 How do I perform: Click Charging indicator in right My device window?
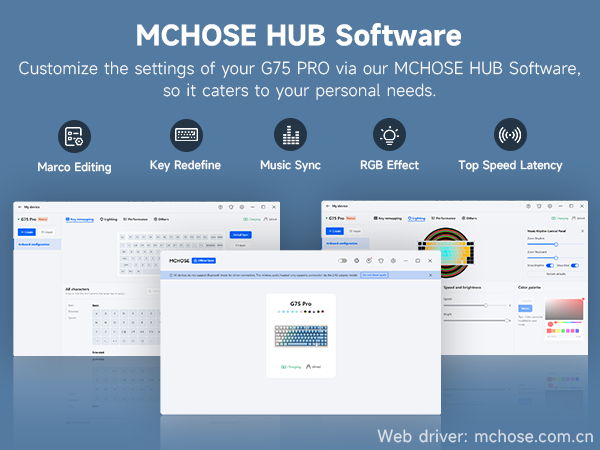click(x=559, y=218)
